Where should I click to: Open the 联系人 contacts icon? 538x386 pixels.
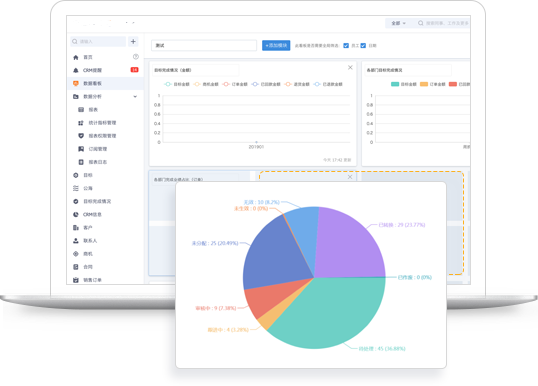(x=76, y=241)
